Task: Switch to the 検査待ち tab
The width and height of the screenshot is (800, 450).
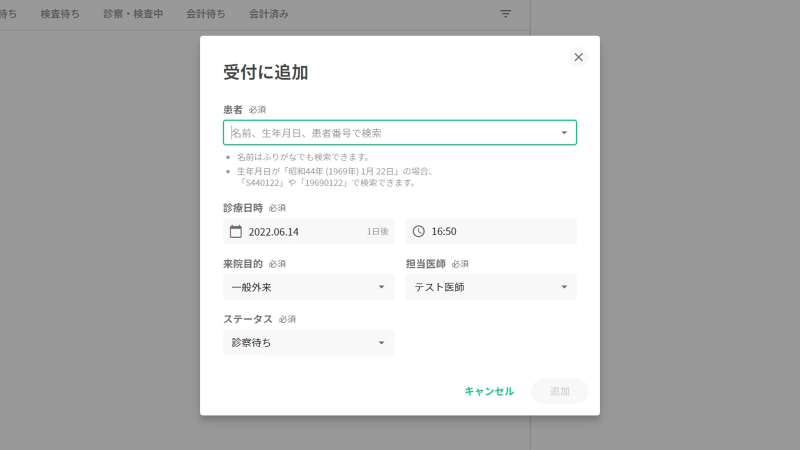Action: pyautogui.click(x=60, y=14)
